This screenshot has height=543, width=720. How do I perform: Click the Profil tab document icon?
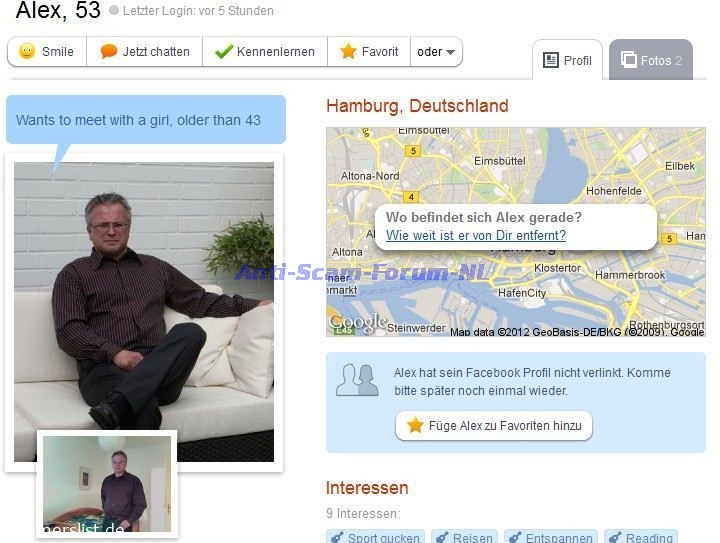click(551, 60)
